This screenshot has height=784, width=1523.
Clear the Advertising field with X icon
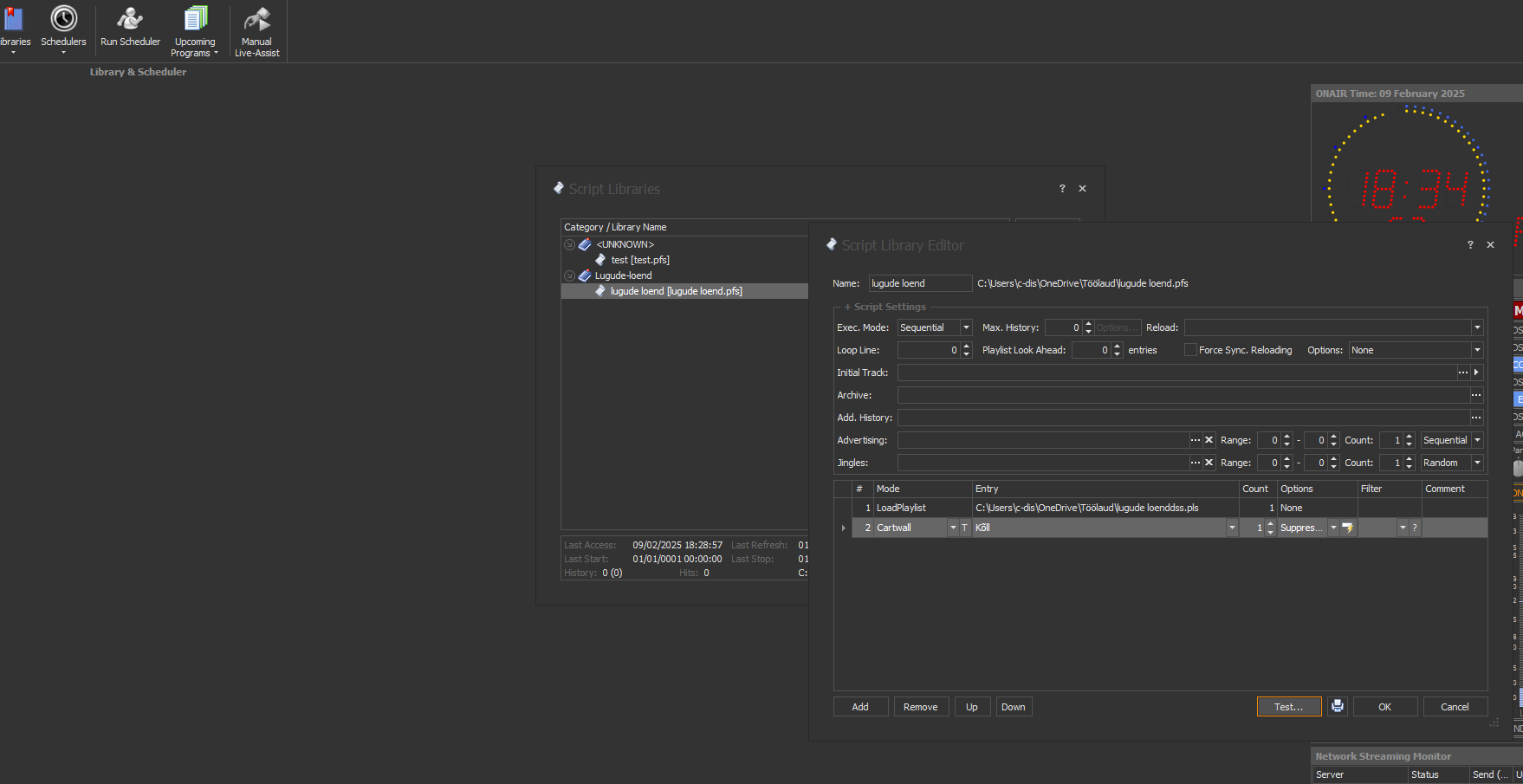pos(1209,440)
